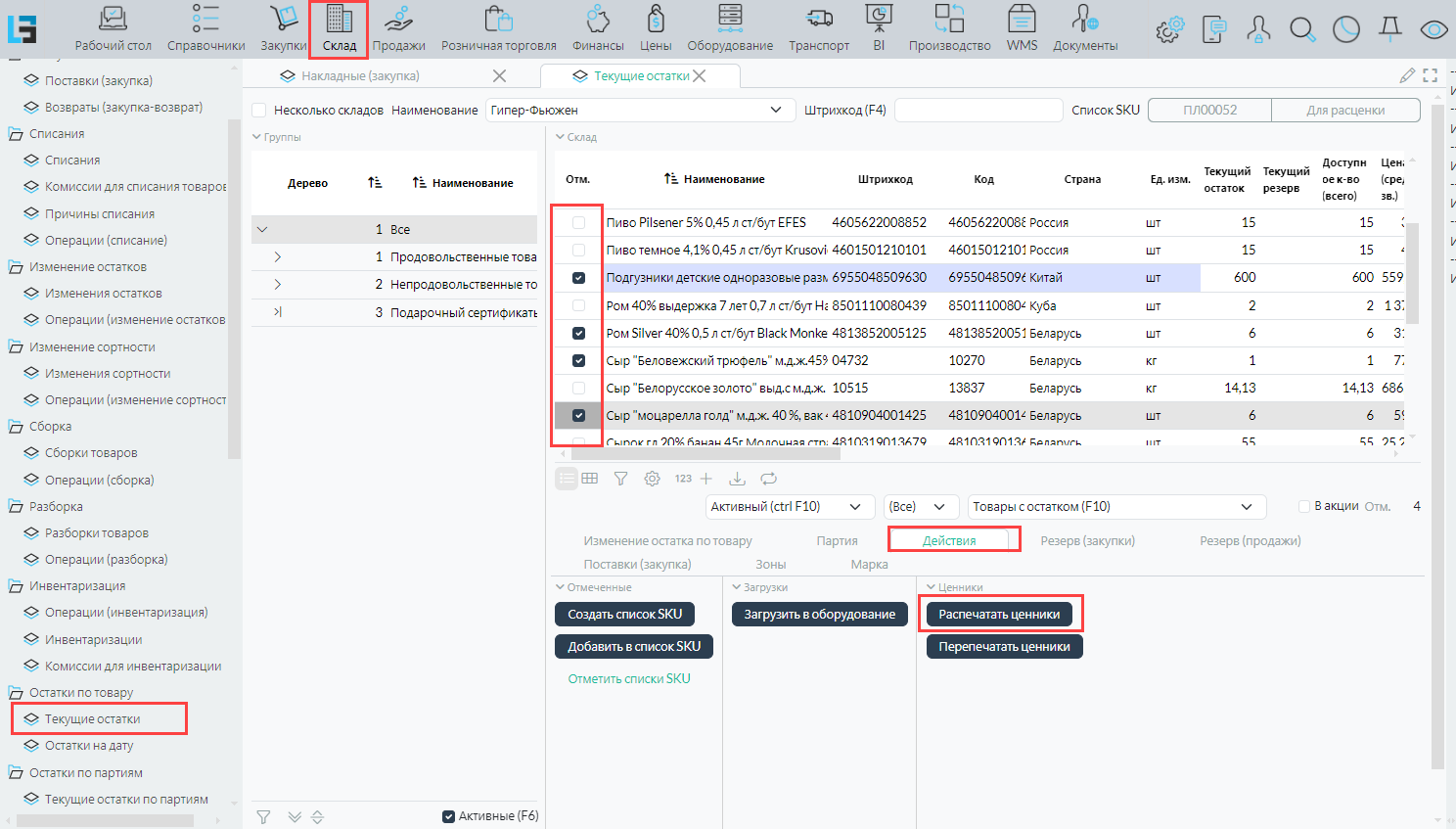Open the search magnifier icon in header
Viewport: 1456px width, 829px height.
click(x=1302, y=29)
